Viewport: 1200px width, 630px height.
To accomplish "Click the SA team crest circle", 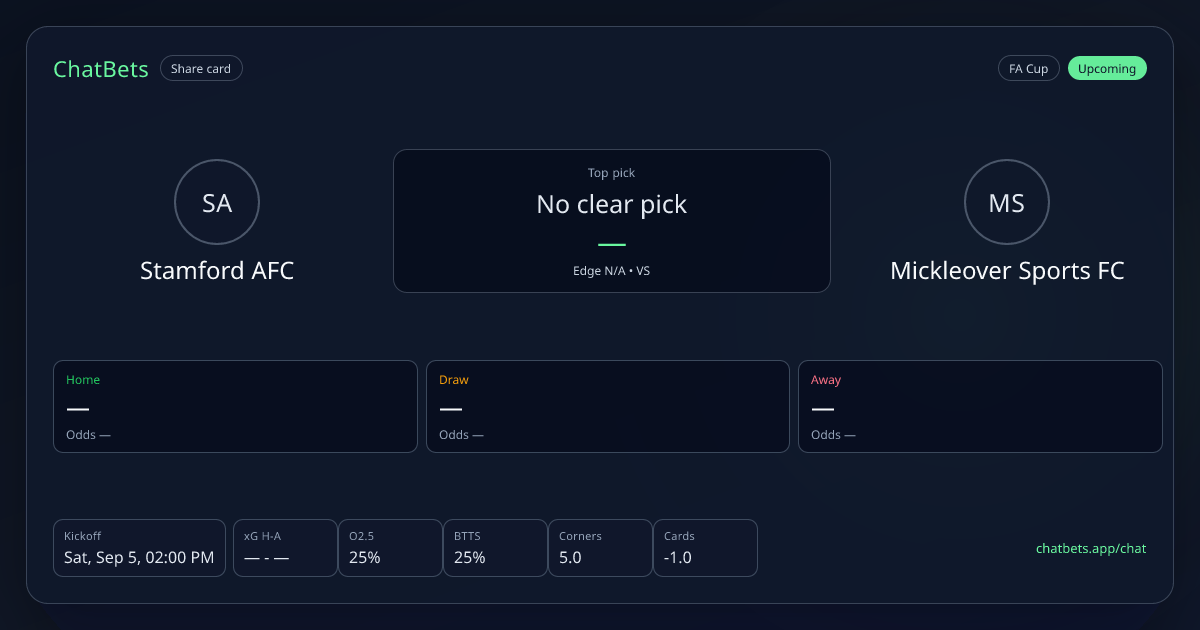I will click(217, 203).
